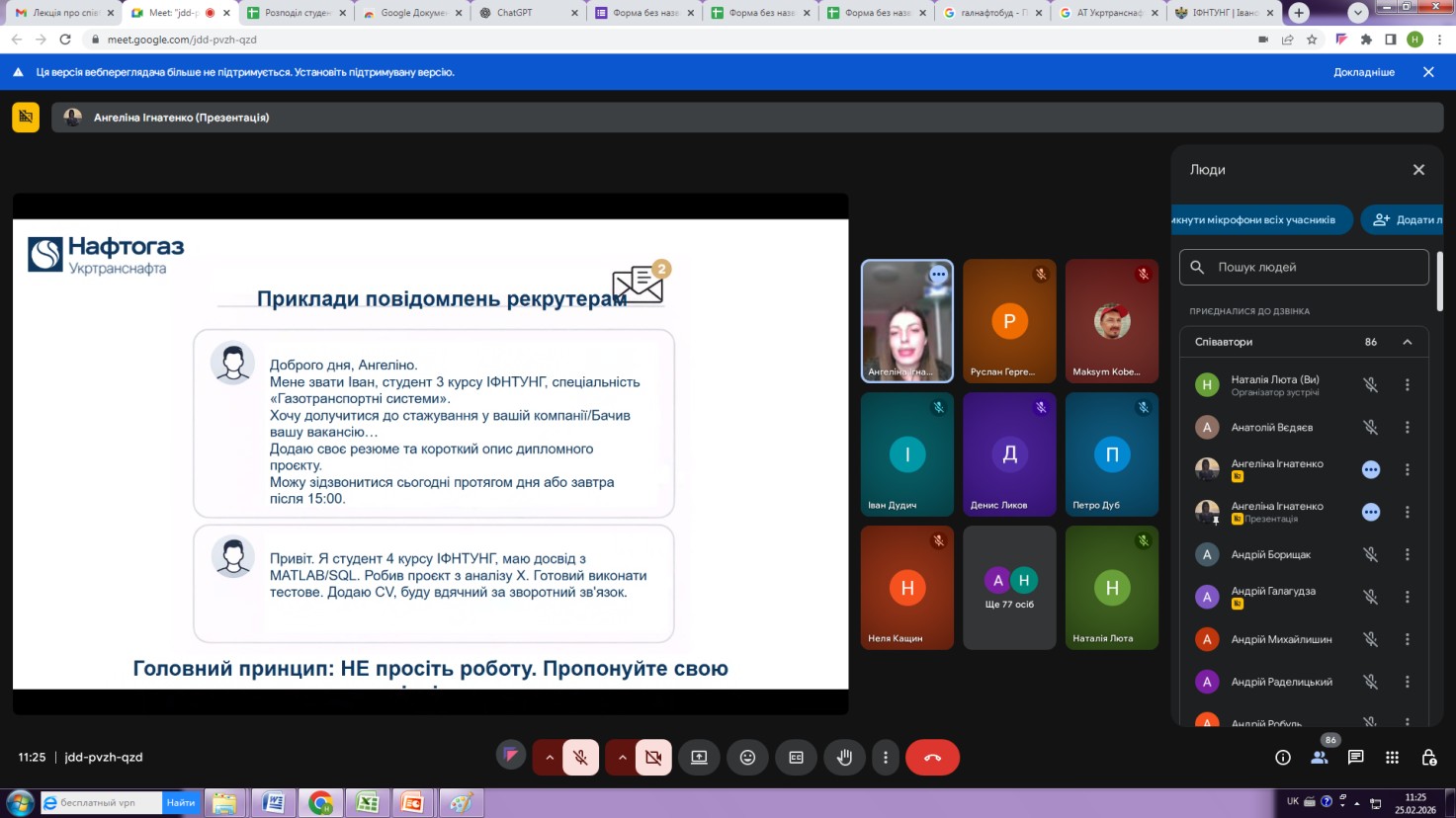
Task: Toggle the microphone mute button in call bar
Action: coord(581,758)
